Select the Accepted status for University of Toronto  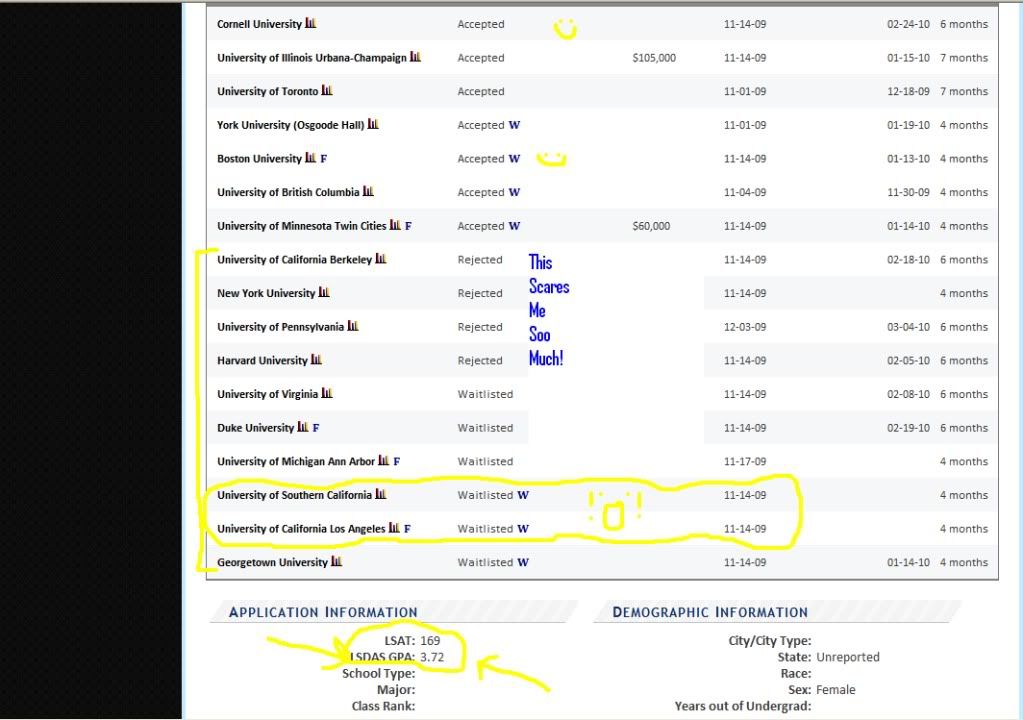[481, 91]
